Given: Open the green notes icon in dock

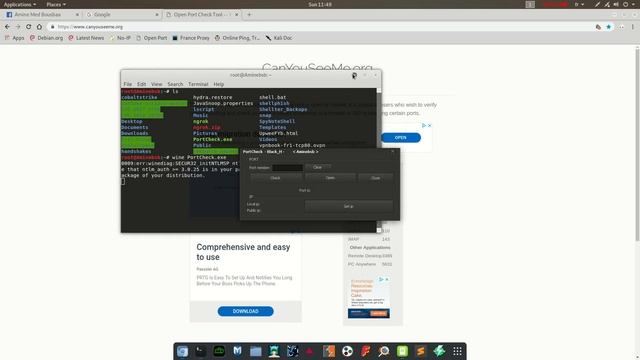Looking at the screenshot, I should (402, 351).
